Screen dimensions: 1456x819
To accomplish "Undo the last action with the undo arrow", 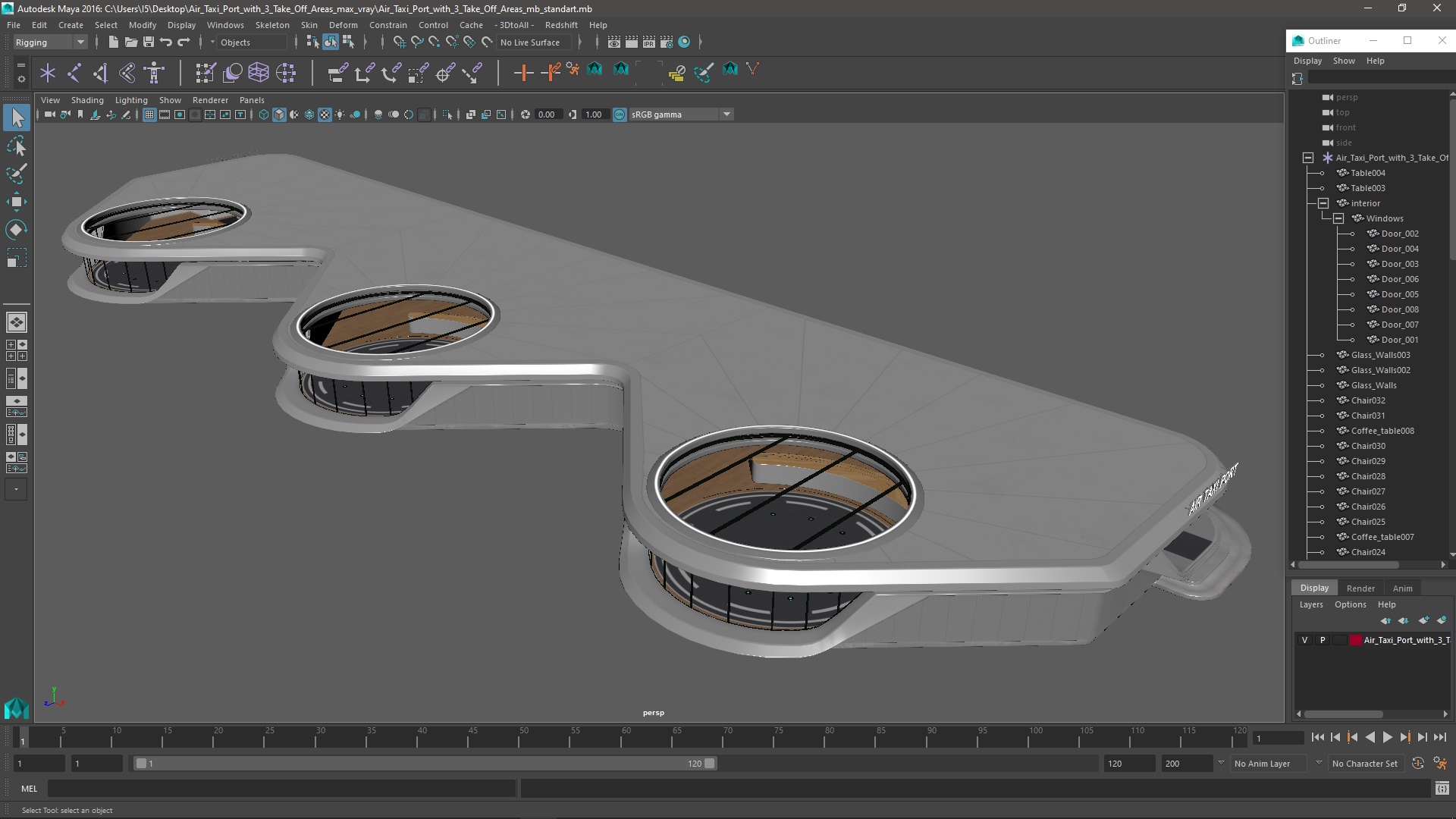I will [166, 42].
